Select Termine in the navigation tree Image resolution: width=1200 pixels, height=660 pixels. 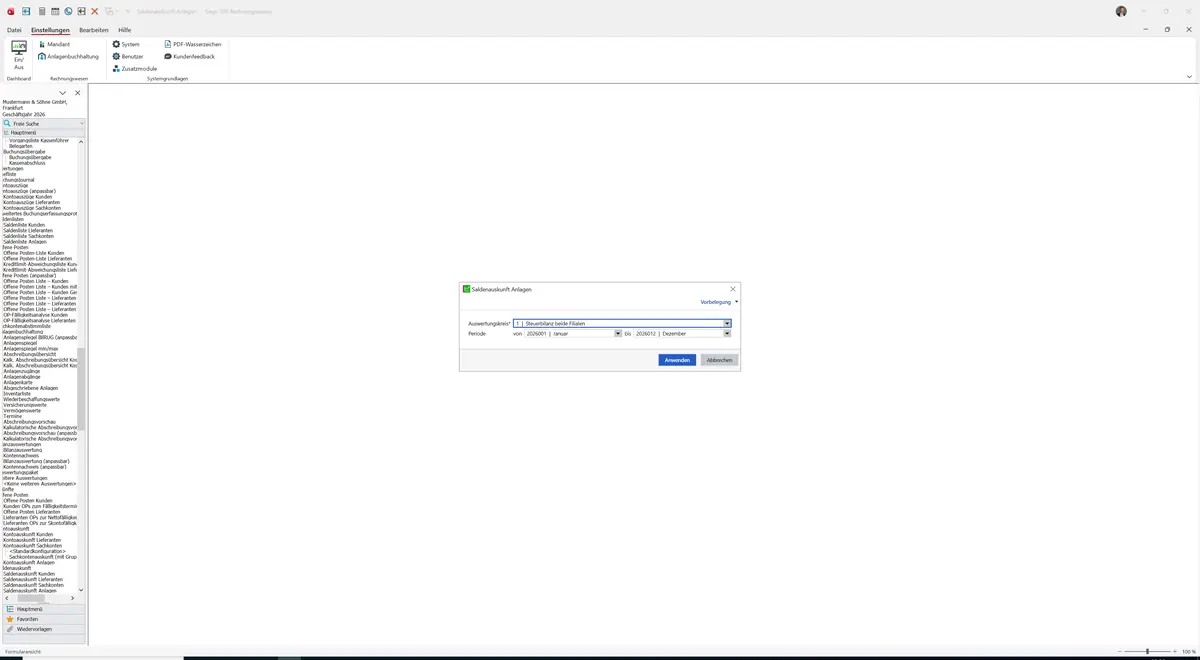click(x=13, y=416)
